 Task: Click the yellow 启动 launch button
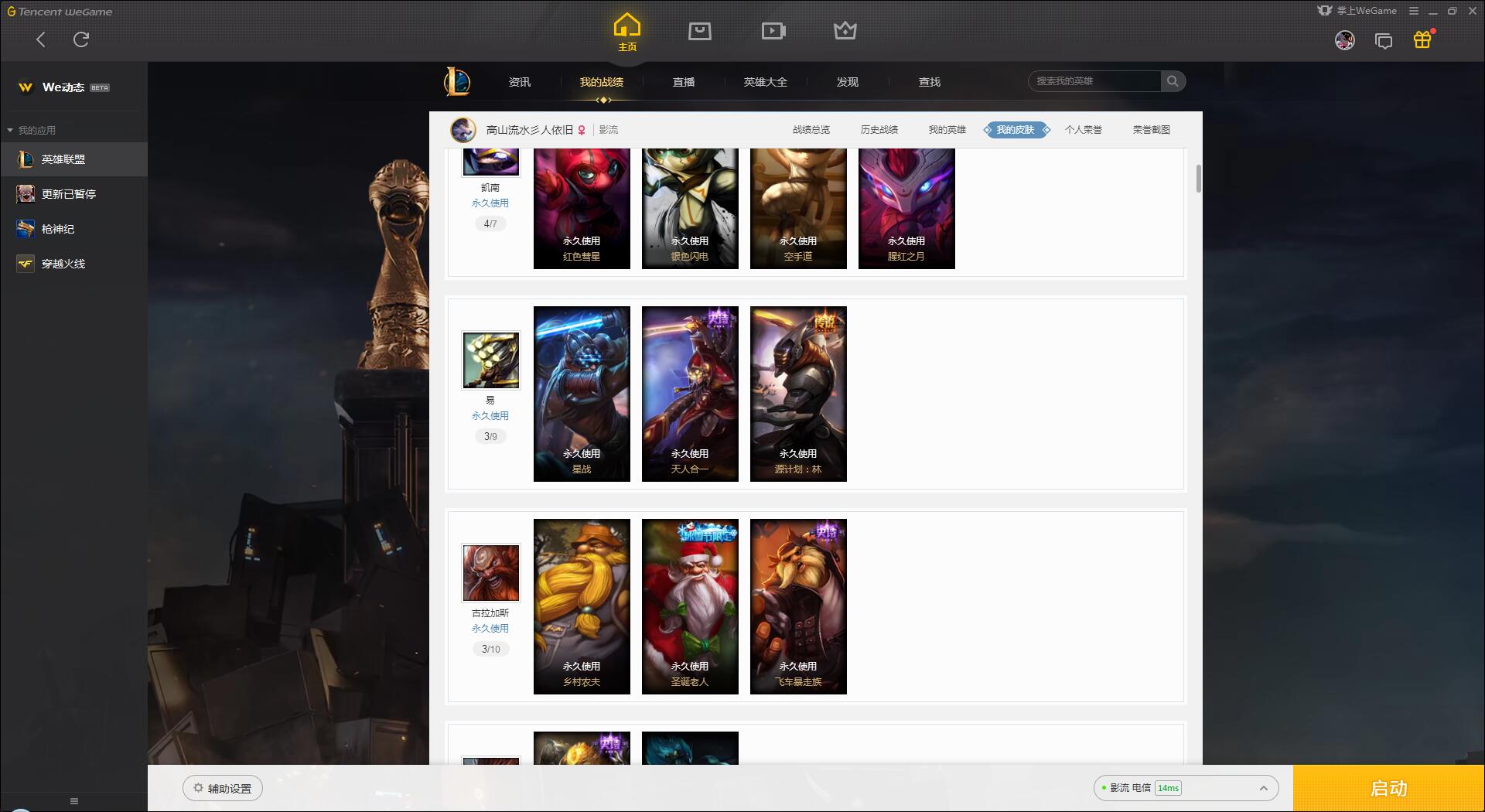click(x=1389, y=788)
